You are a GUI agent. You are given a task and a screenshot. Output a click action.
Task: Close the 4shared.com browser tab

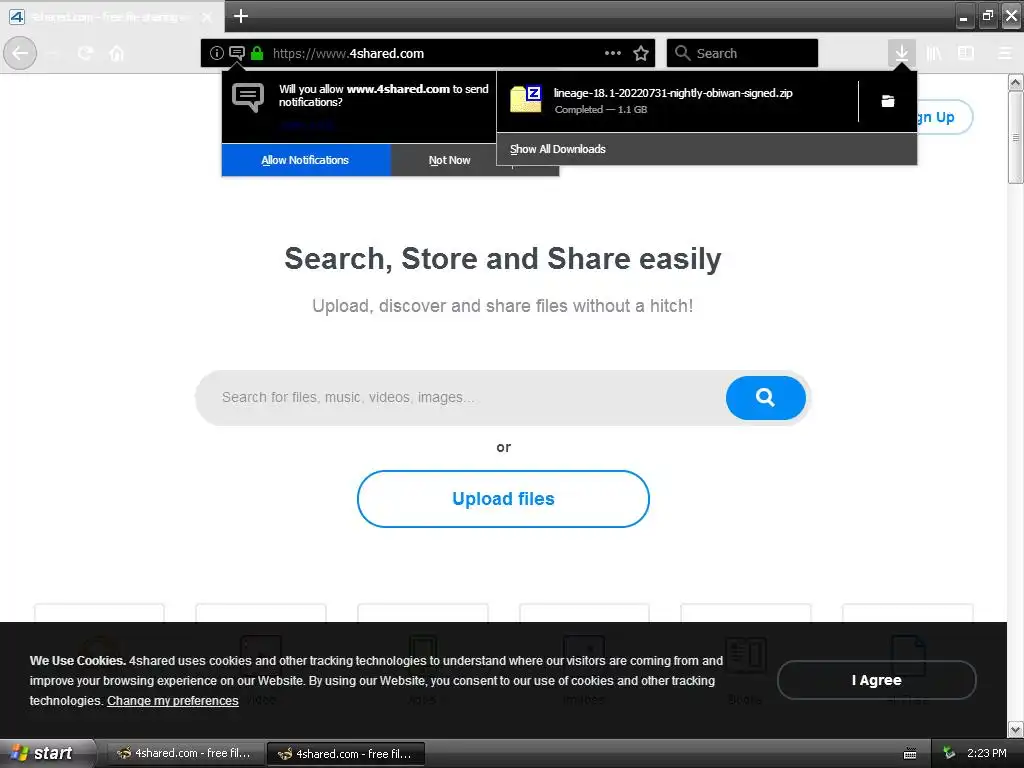coord(206,17)
